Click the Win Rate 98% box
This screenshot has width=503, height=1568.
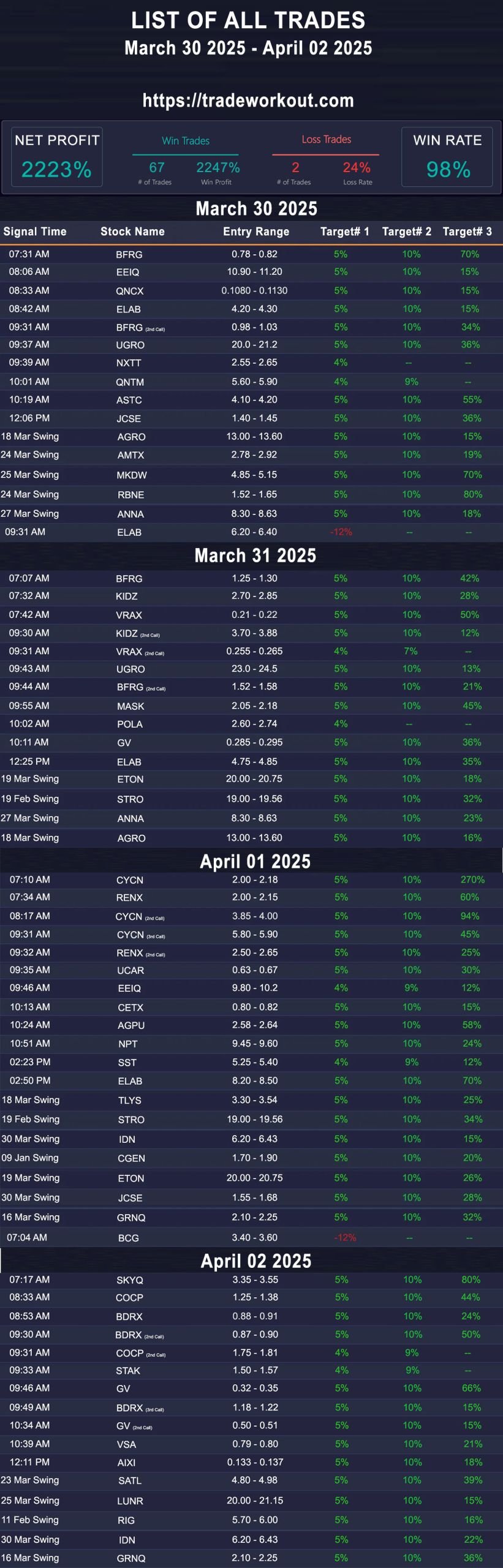[x=447, y=157]
